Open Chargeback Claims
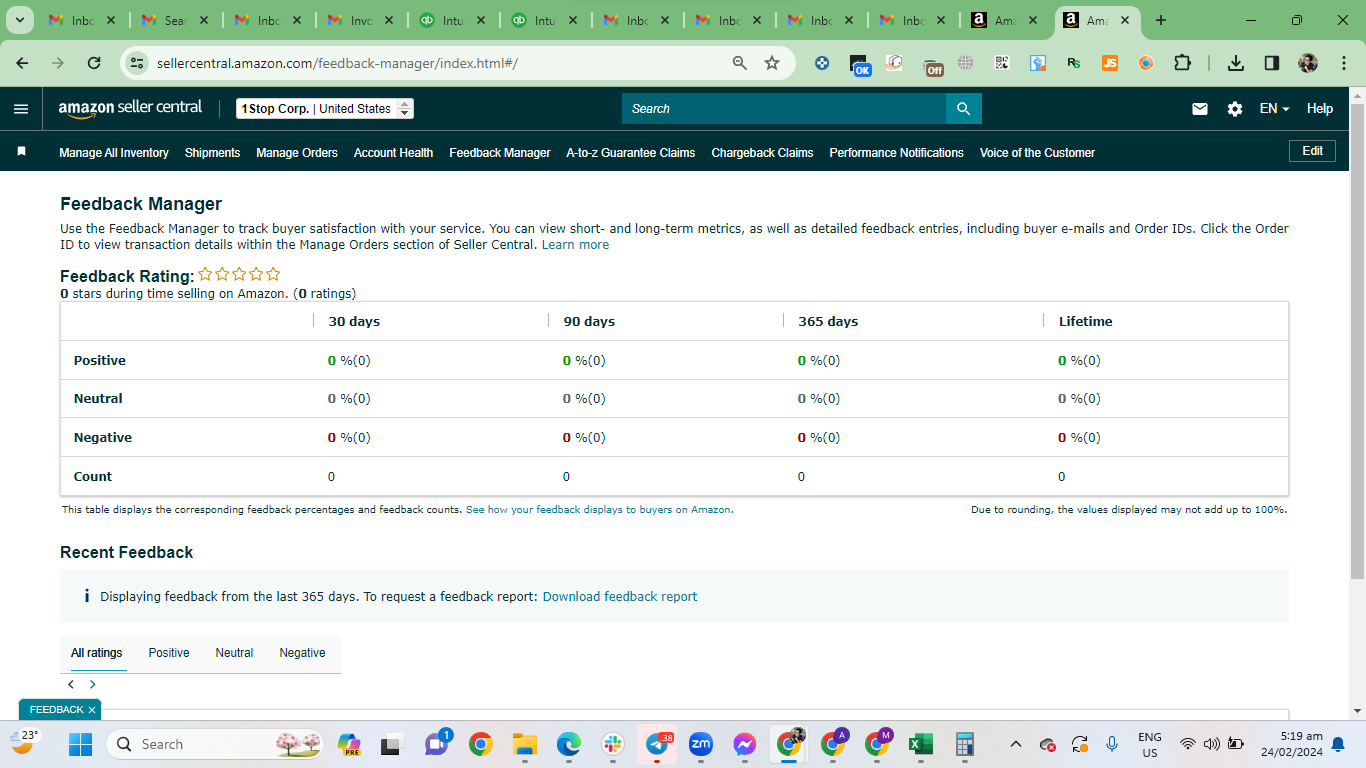 click(x=762, y=153)
